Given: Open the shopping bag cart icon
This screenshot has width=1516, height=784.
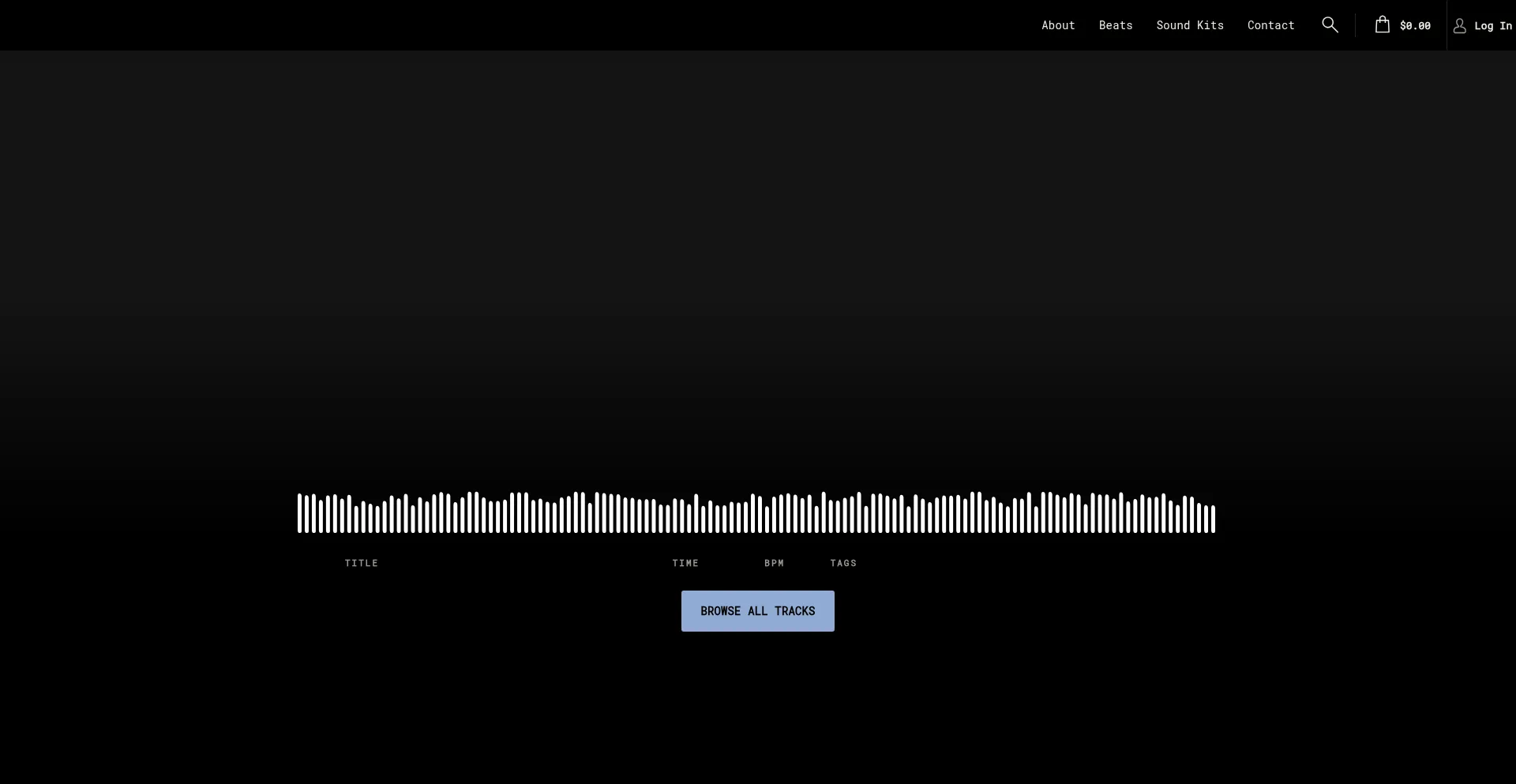Looking at the screenshot, I should pyautogui.click(x=1382, y=25).
